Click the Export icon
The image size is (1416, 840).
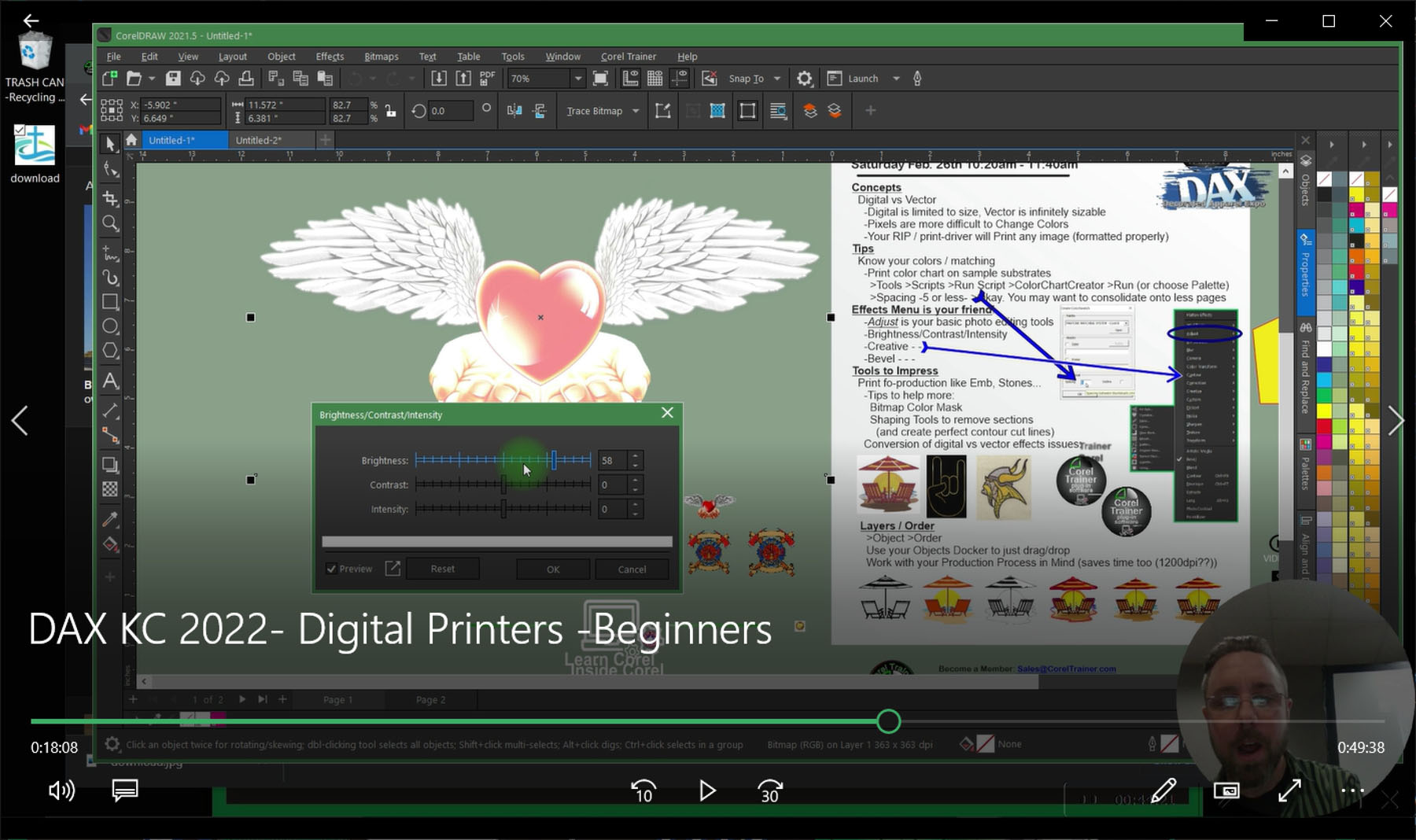[463, 78]
